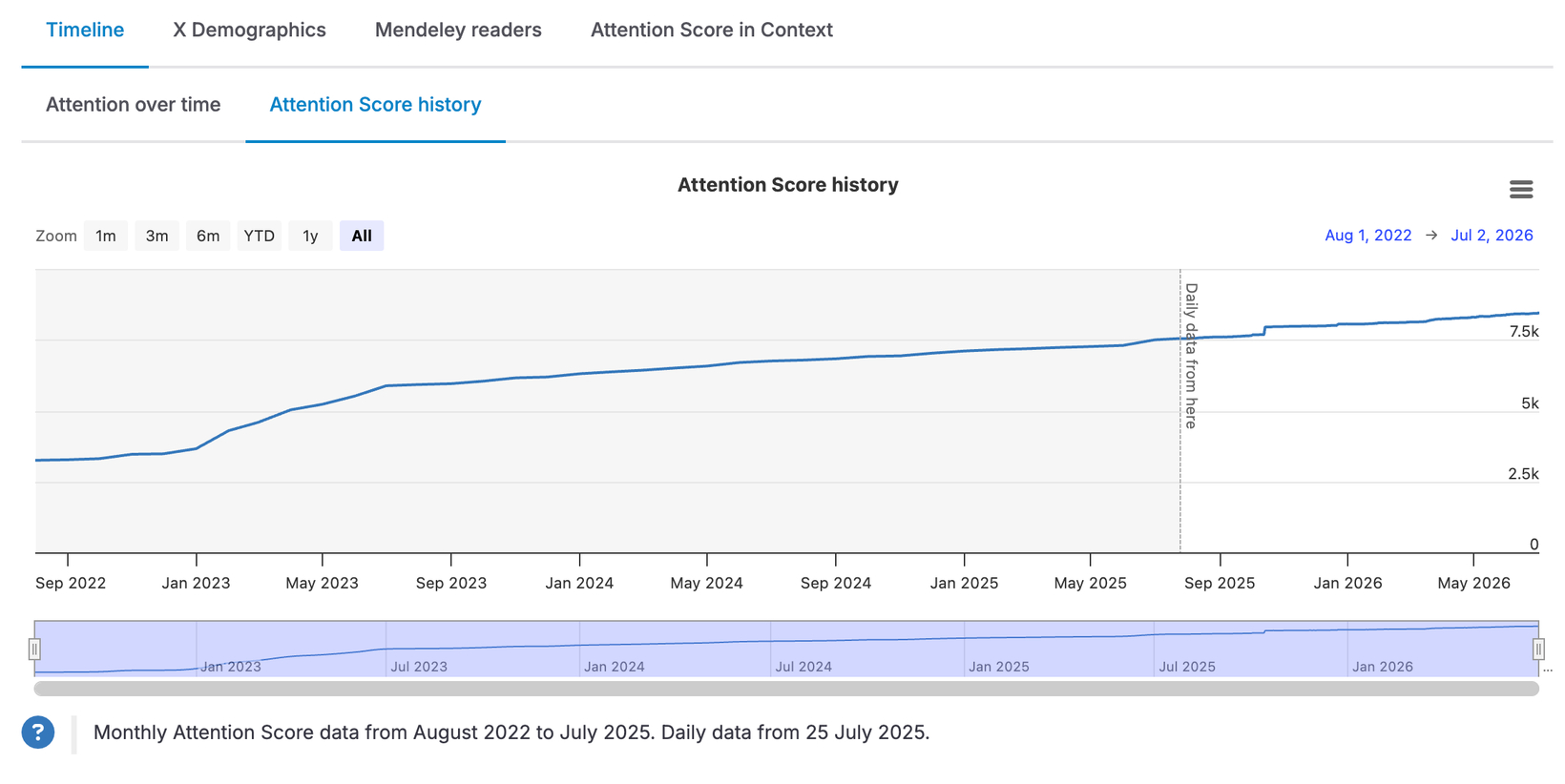
Task: Open the chart context menu hamburger icon
Action: pos(1521,190)
